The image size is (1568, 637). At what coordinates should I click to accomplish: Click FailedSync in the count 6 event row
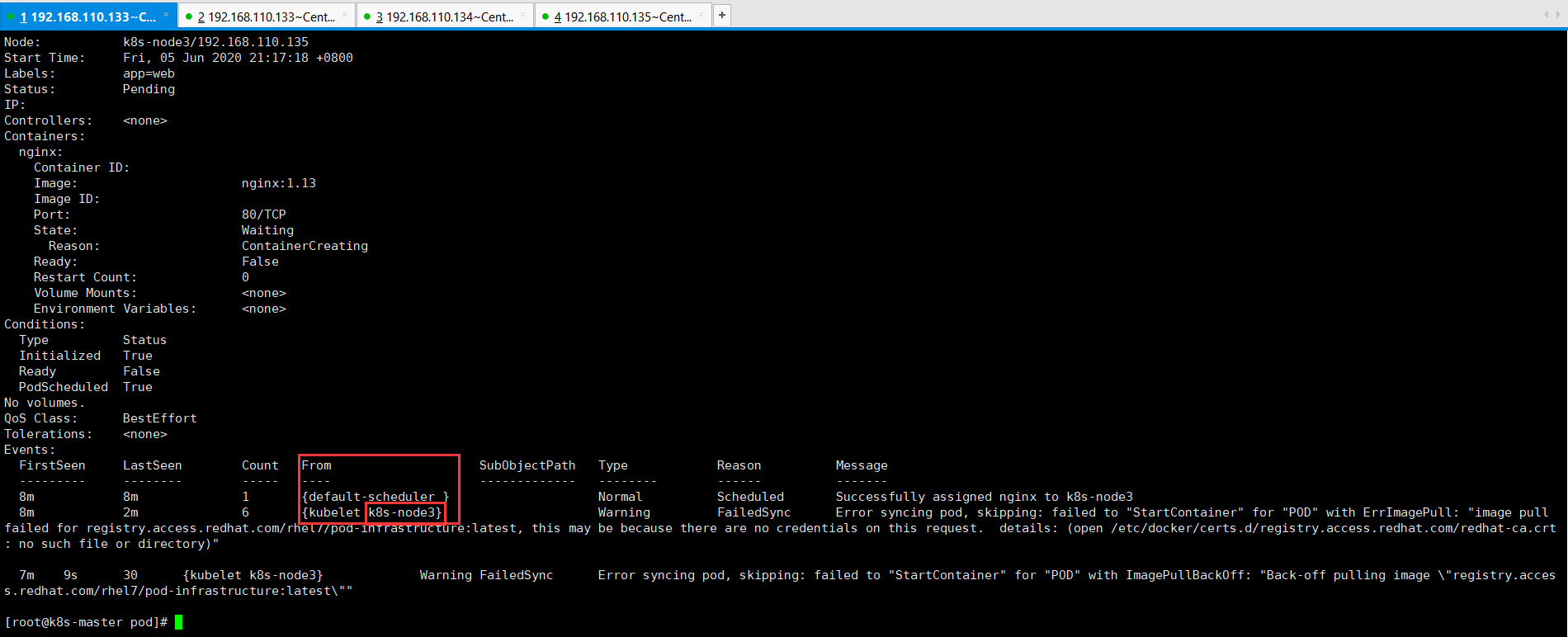click(x=753, y=512)
